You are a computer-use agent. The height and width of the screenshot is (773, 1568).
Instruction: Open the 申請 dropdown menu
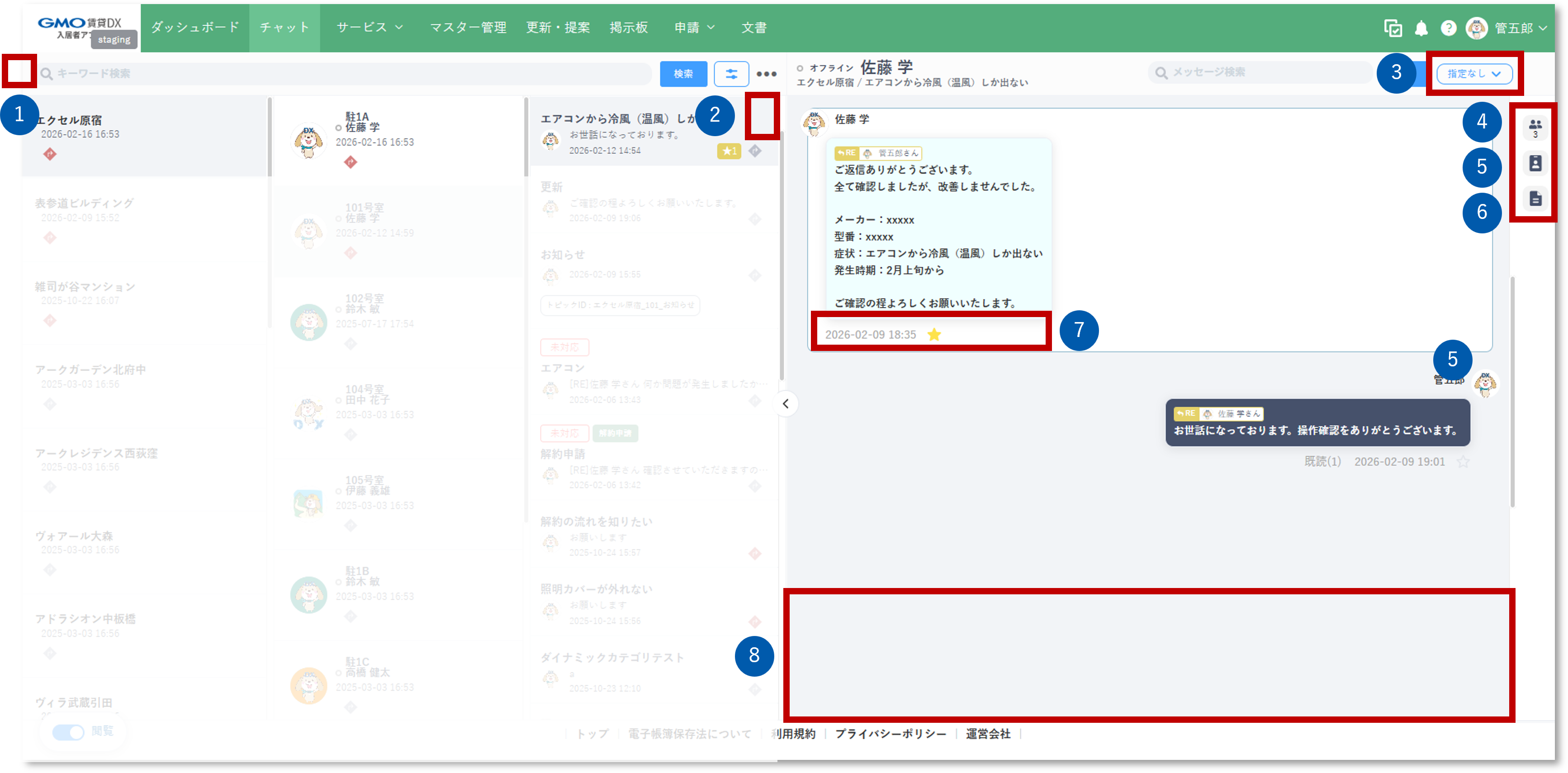(694, 28)
